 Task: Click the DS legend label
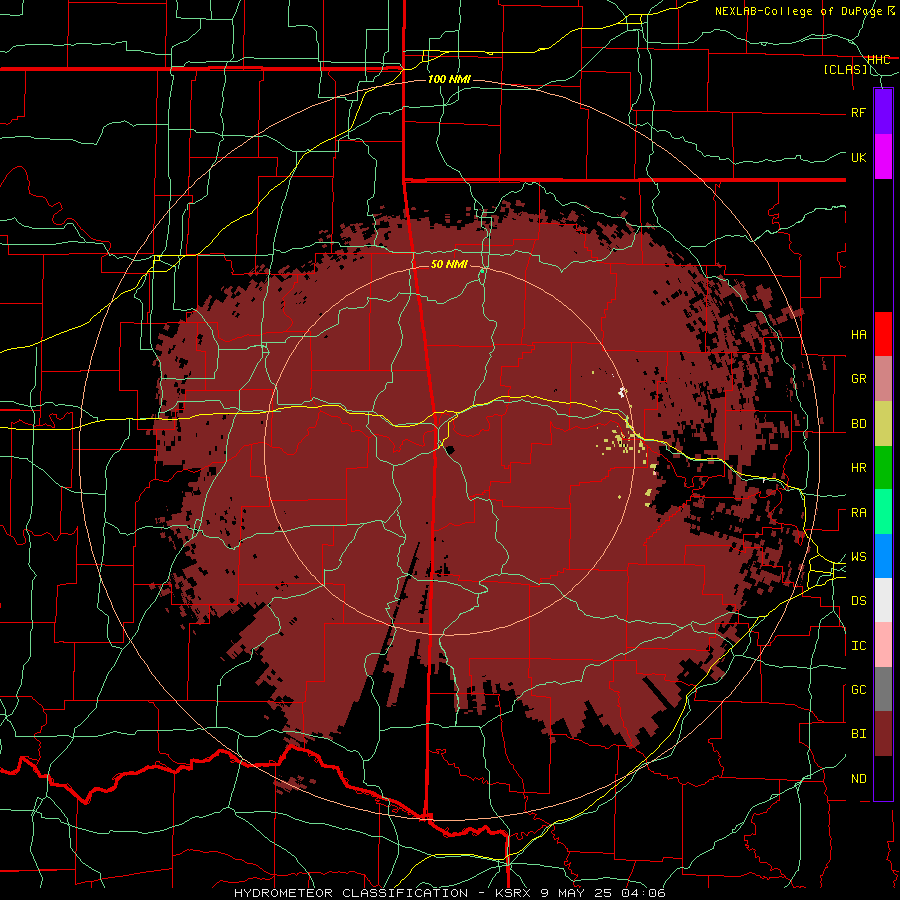coord(859,601)
